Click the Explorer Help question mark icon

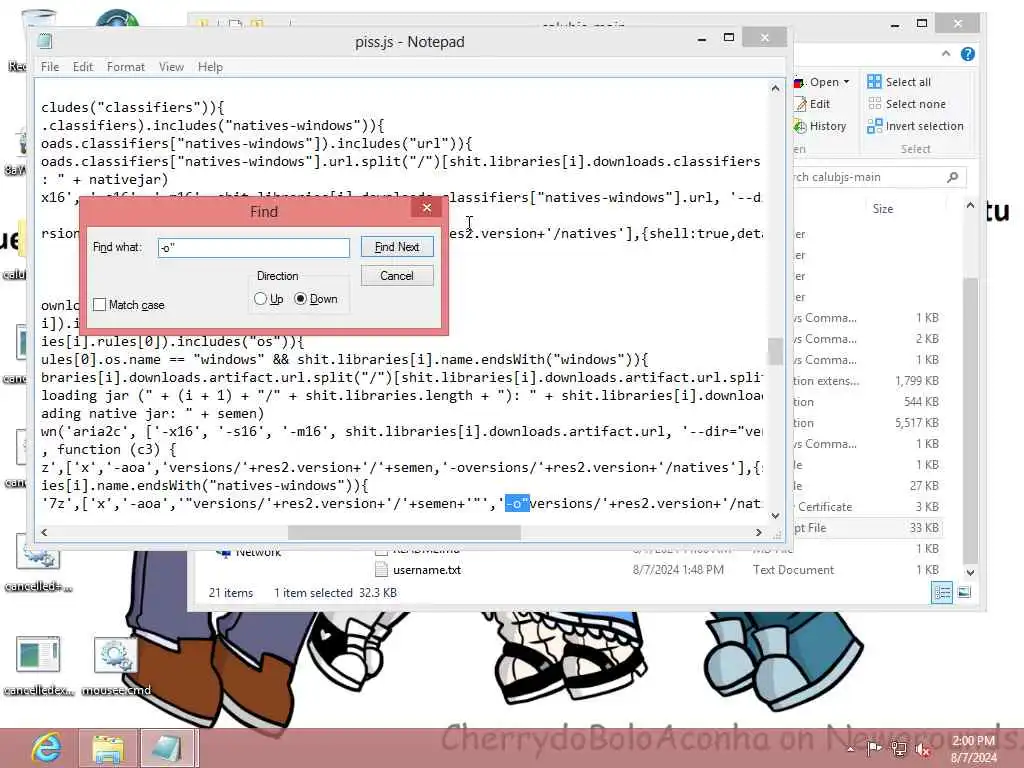[x=968, y=54]
